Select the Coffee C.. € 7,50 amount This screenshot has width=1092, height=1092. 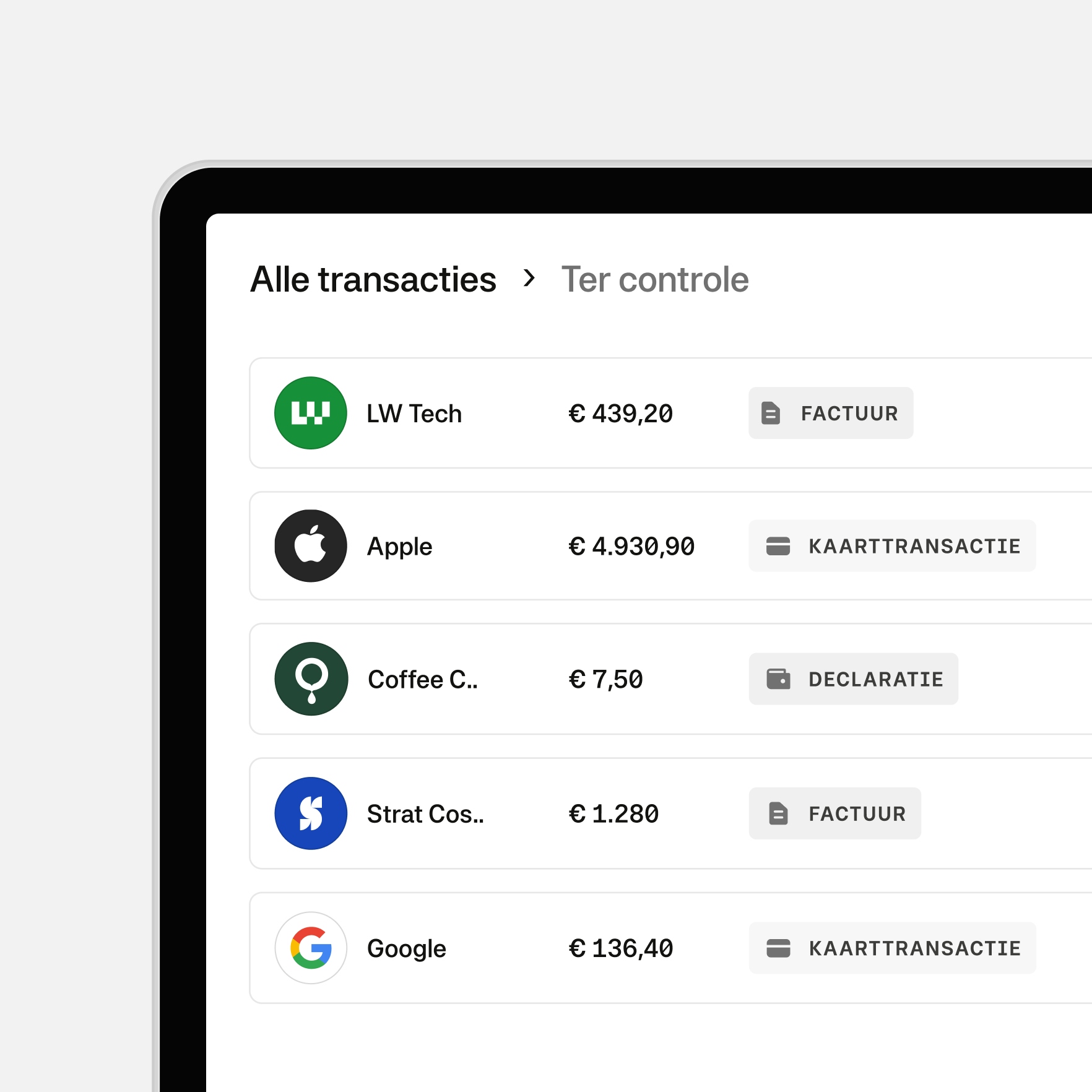[605, 679]
